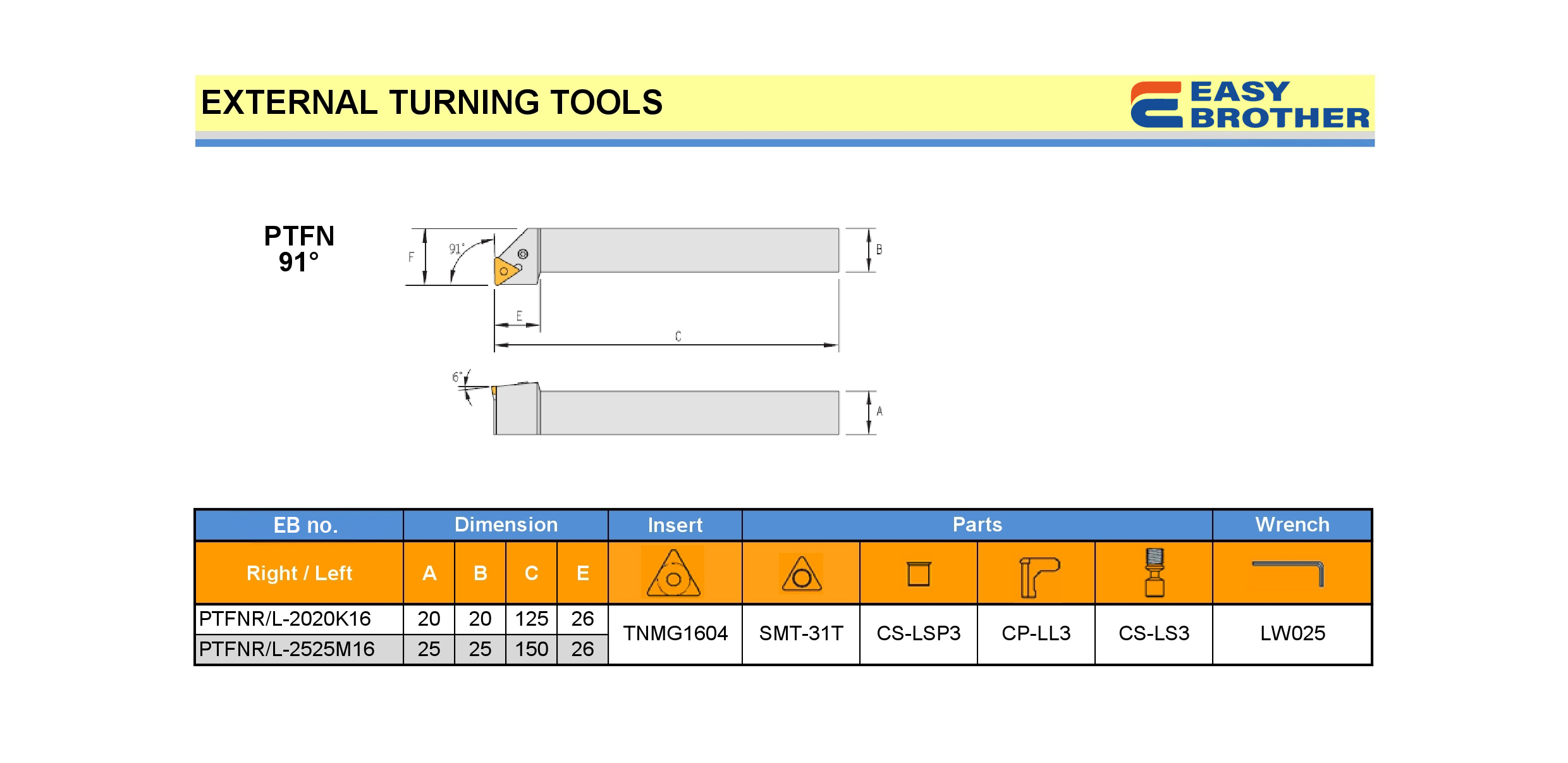The height and width of the screenshot is (763, 1568).
Task: Select the PTFNR/L-2020K16 row label
Action: point(285,619)
